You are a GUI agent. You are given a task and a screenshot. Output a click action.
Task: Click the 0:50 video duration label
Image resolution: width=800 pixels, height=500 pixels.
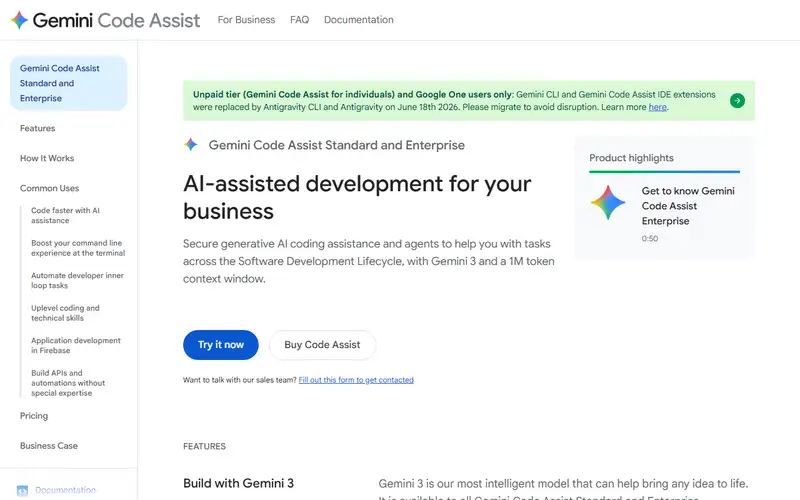(649, 239)
